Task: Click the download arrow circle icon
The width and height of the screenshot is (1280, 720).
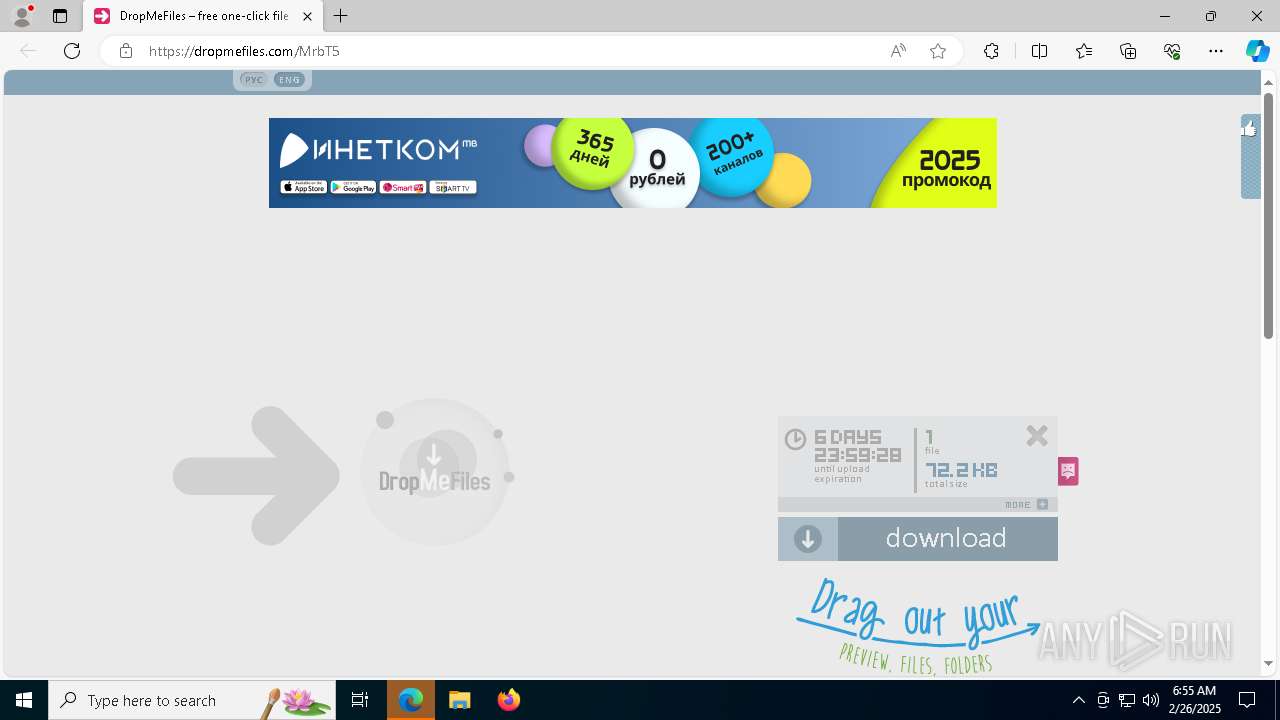Action: click(x=808, y=539)
